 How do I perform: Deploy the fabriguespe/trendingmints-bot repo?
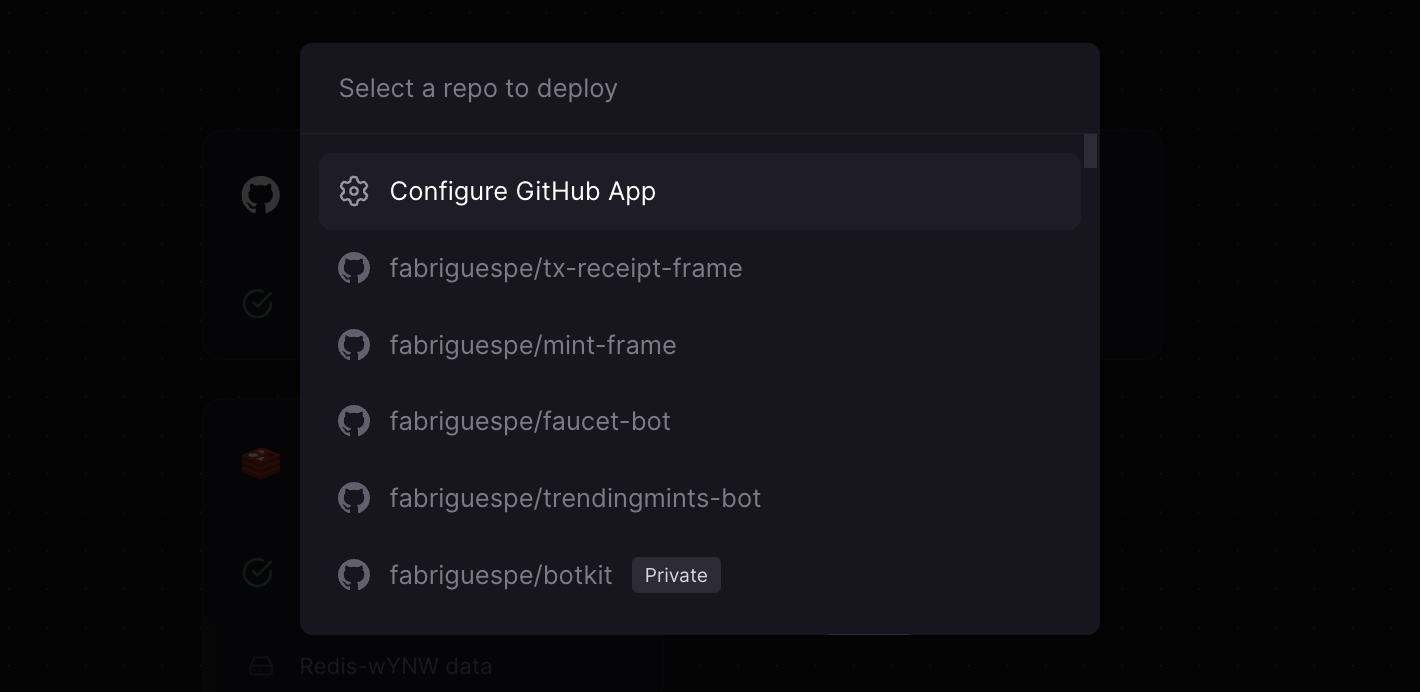(x=700, y=498)
